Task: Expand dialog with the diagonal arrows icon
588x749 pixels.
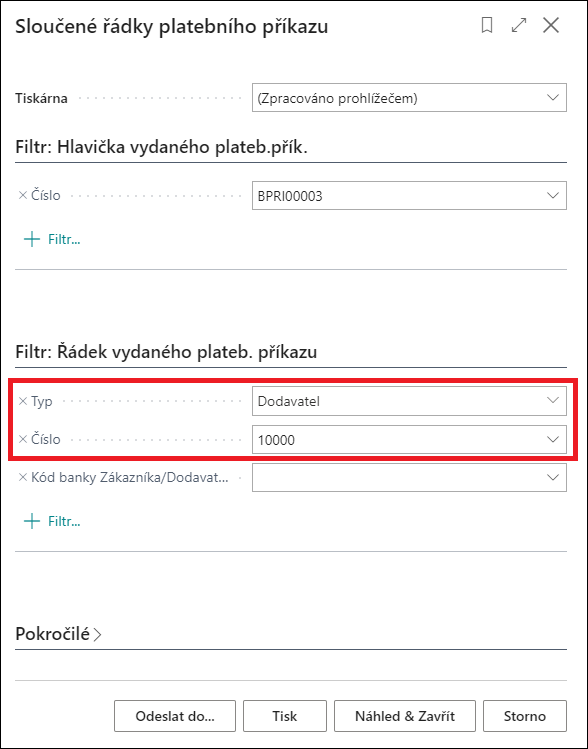Action: pyautogui.click(x=519, y=26)
